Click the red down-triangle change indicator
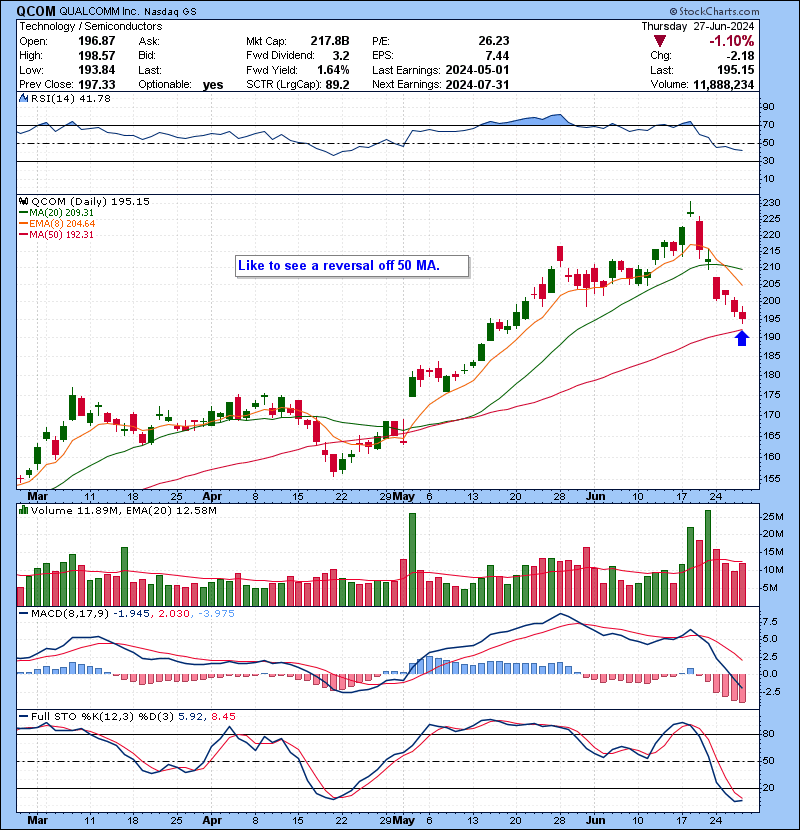The width and height of the screenshot is (800, 830). coord(659,41)
